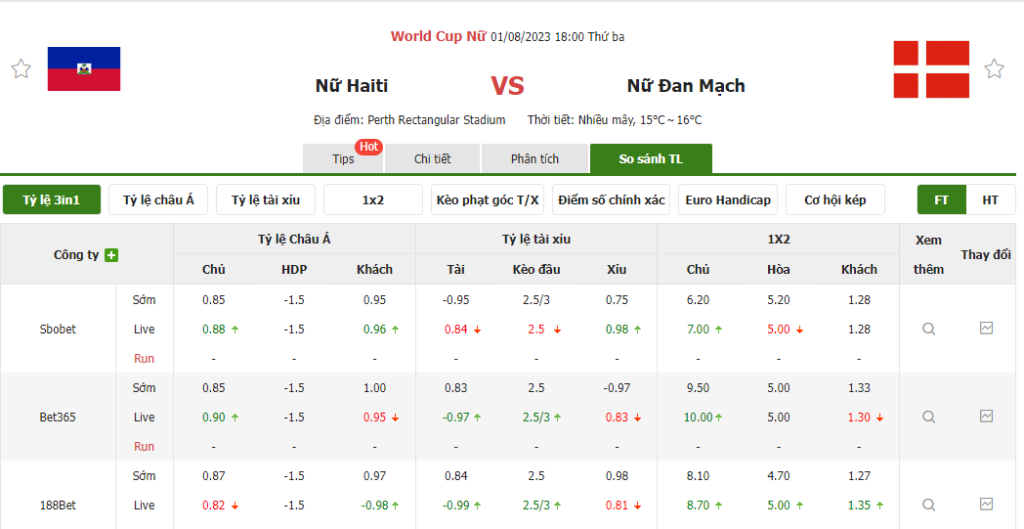Open the Bet365 odds change chart icon
This screenshot has height=529, width=1024.
986,416
